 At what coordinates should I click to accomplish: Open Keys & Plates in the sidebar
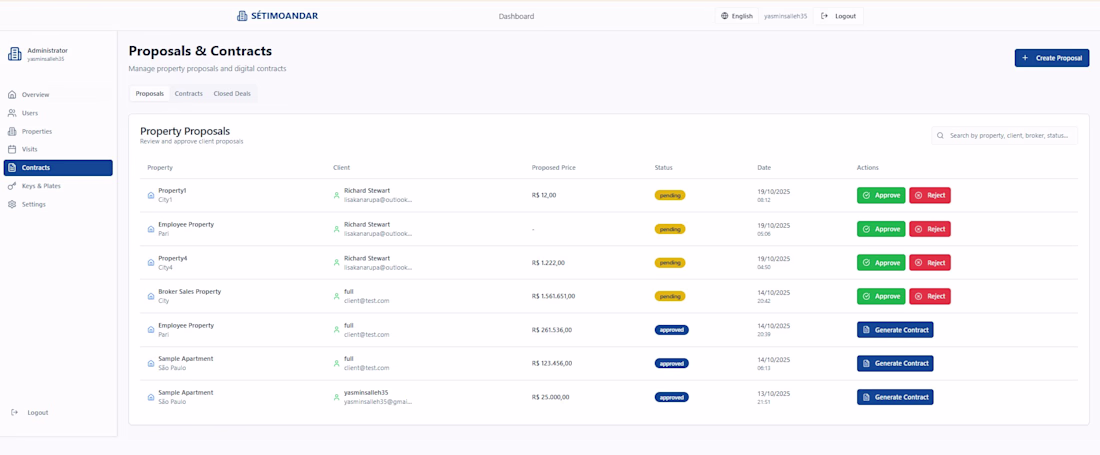[58, 186]
